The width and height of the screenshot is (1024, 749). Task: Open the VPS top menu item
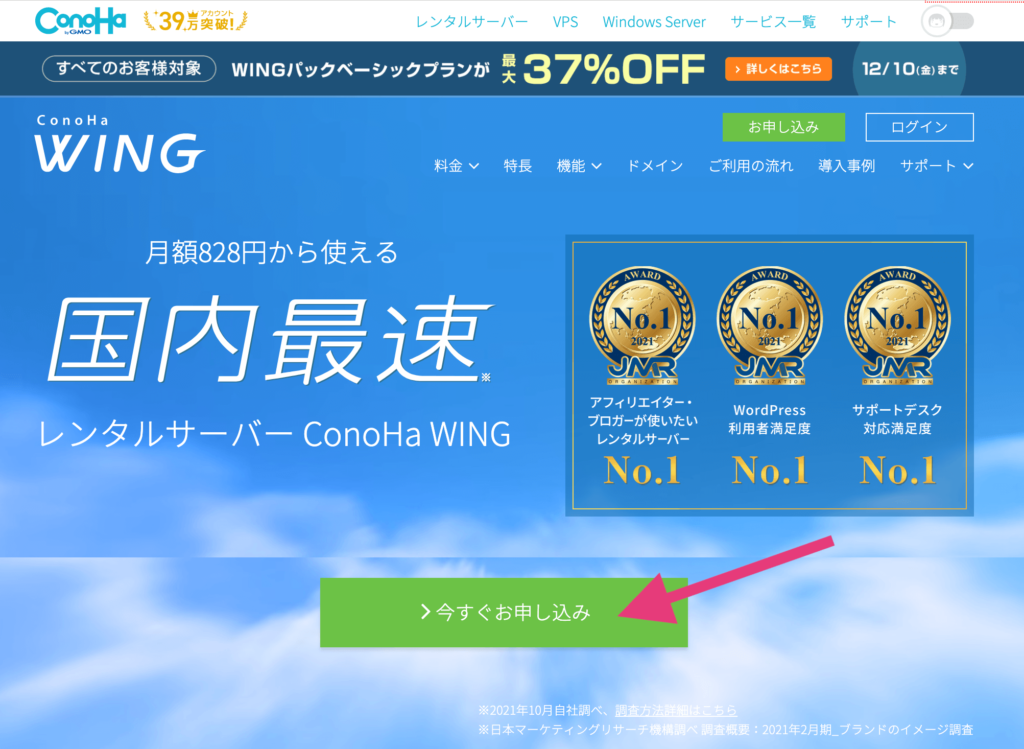point(565,22)
